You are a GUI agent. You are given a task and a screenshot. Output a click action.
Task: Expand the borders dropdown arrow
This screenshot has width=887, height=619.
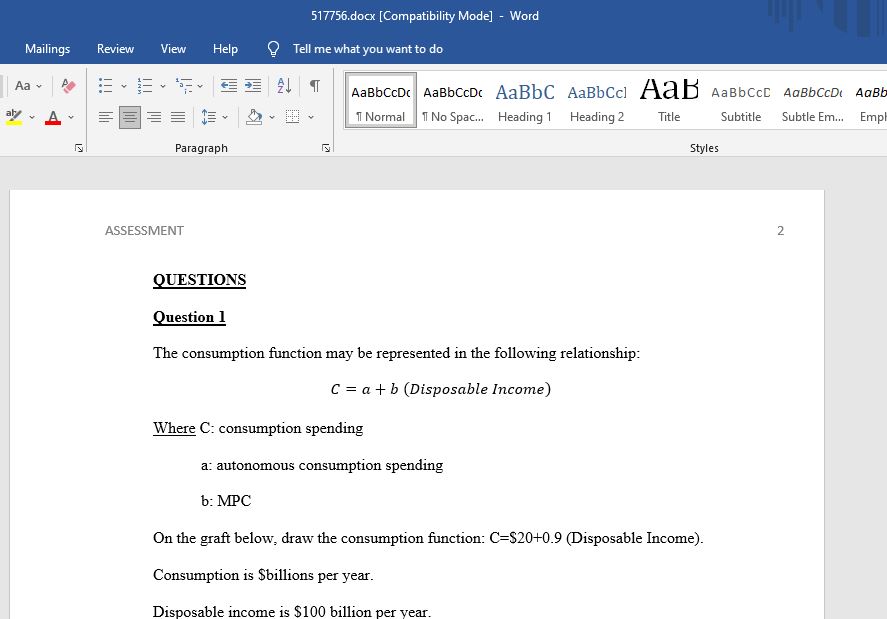[311, 117]
